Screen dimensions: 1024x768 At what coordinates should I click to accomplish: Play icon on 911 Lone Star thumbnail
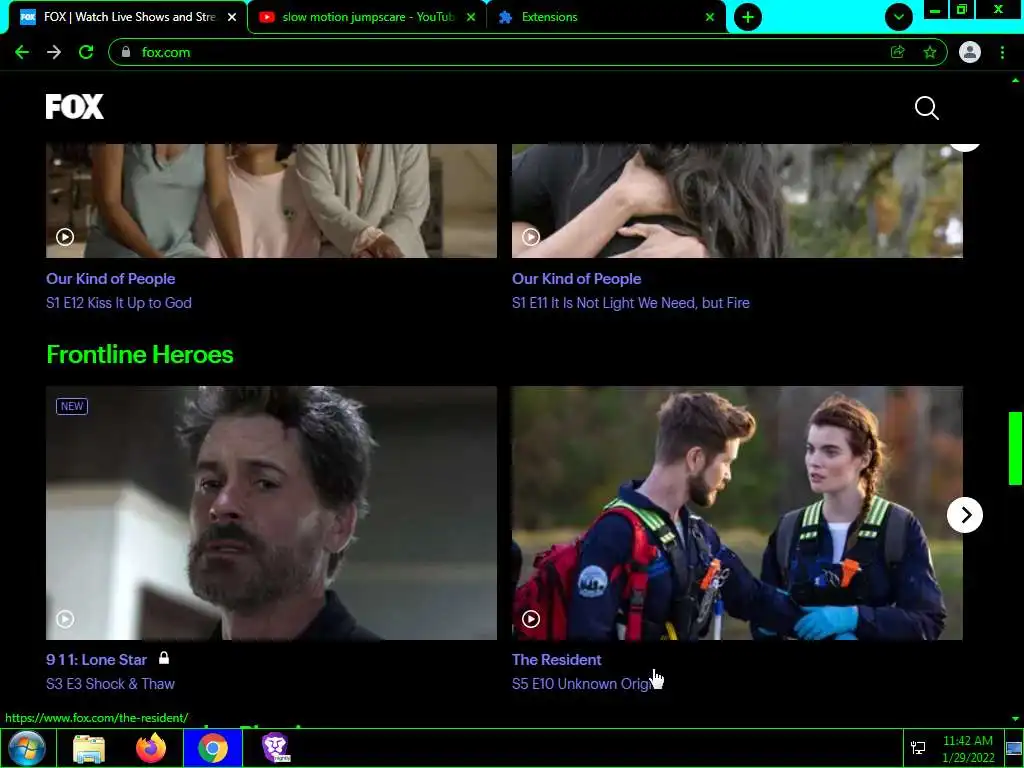pos(65,618)
